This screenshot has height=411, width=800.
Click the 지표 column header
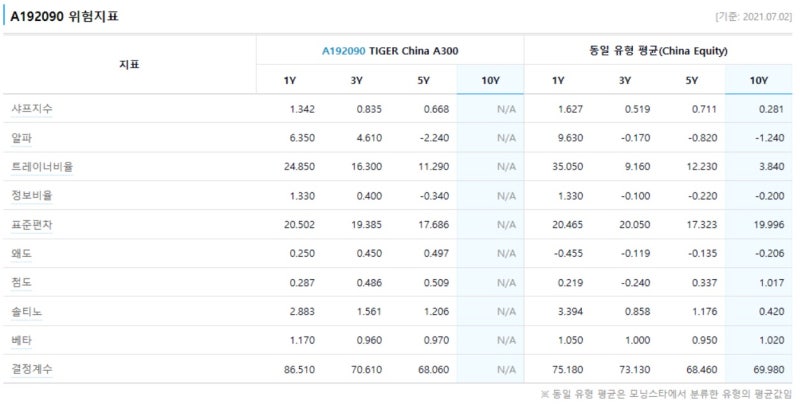pyautogui.click(x=129, y=64)
